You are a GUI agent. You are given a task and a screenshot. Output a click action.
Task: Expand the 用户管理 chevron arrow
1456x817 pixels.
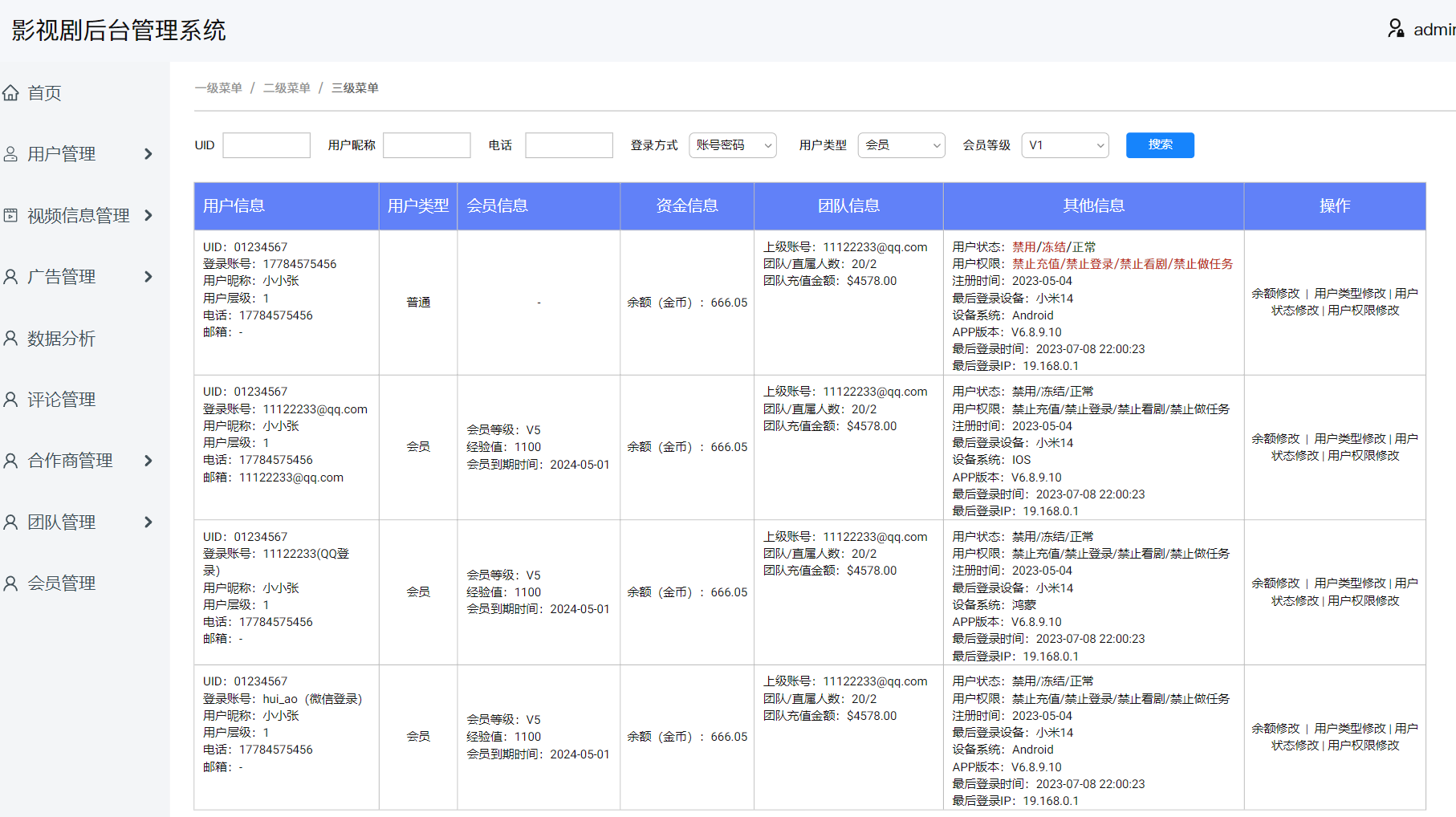[148, 154]
